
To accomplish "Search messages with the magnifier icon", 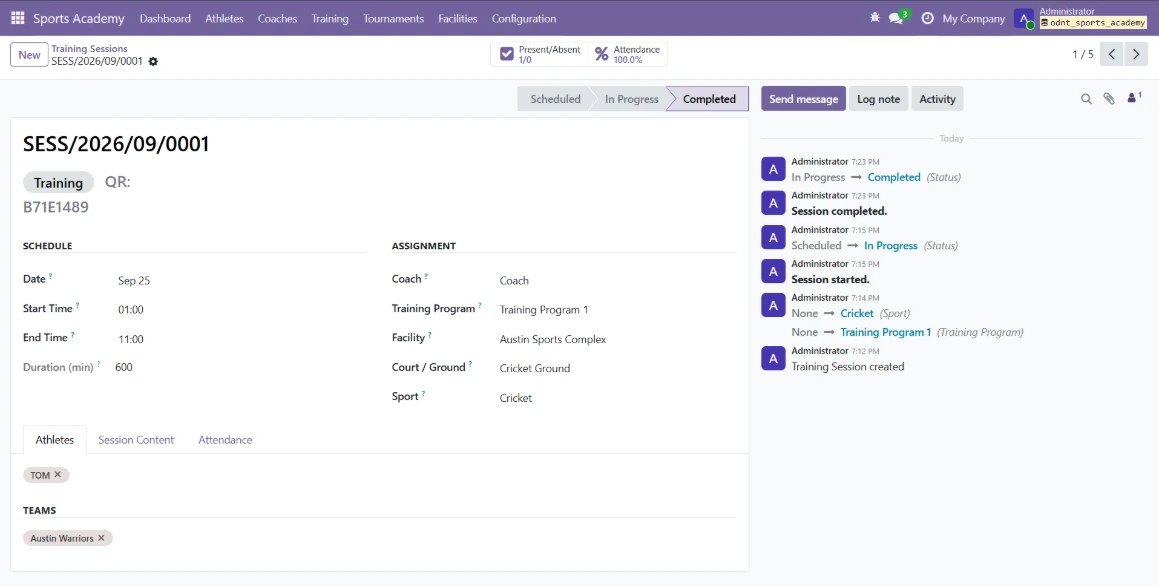I will point(1086,98).
